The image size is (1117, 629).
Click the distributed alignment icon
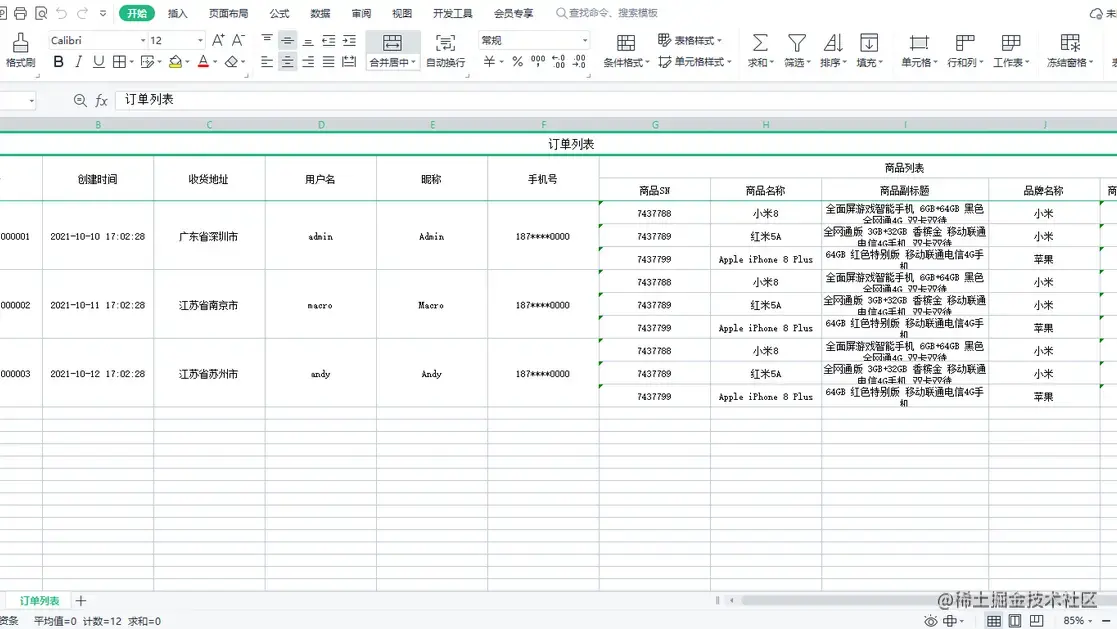click(349, 62)
